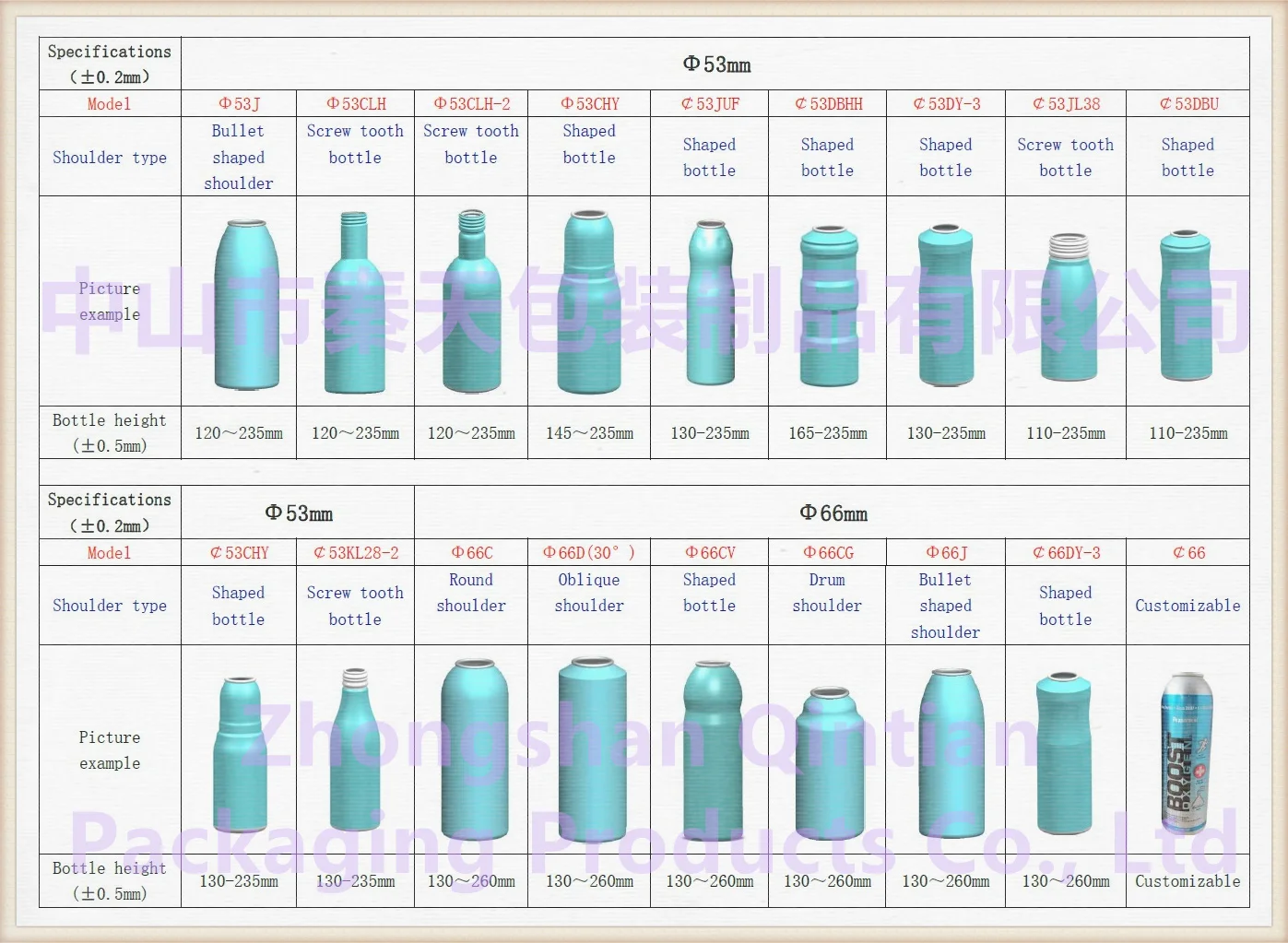Click the "165-235mm" bottle height cell
This screenshot has height=943, width=1288.
828,432
